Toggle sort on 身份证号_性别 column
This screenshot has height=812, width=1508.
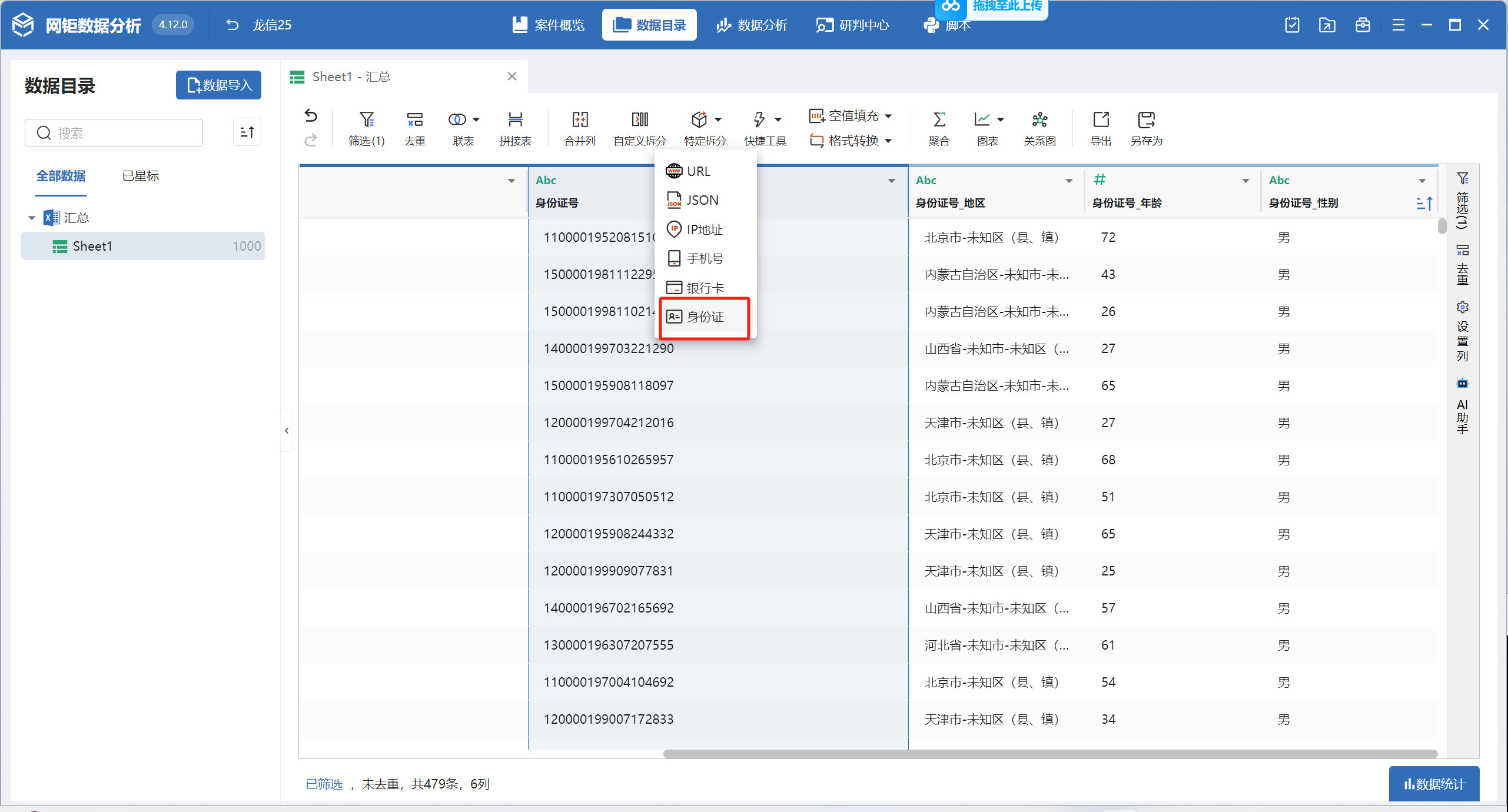coord(1424,203)
